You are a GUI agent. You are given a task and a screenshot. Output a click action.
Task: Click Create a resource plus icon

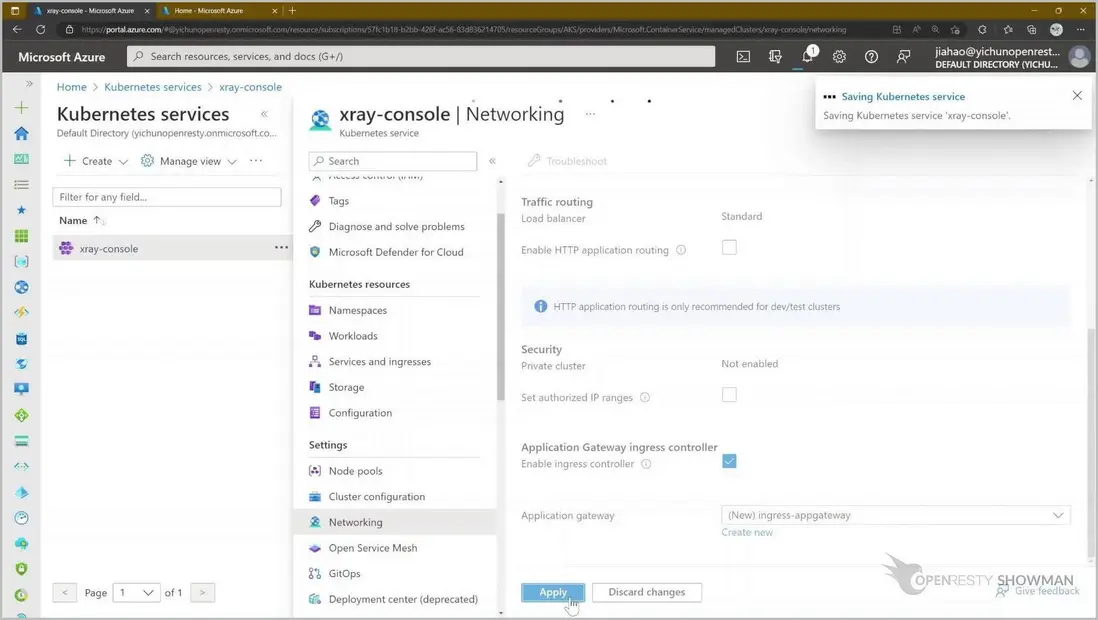point(22,107)
